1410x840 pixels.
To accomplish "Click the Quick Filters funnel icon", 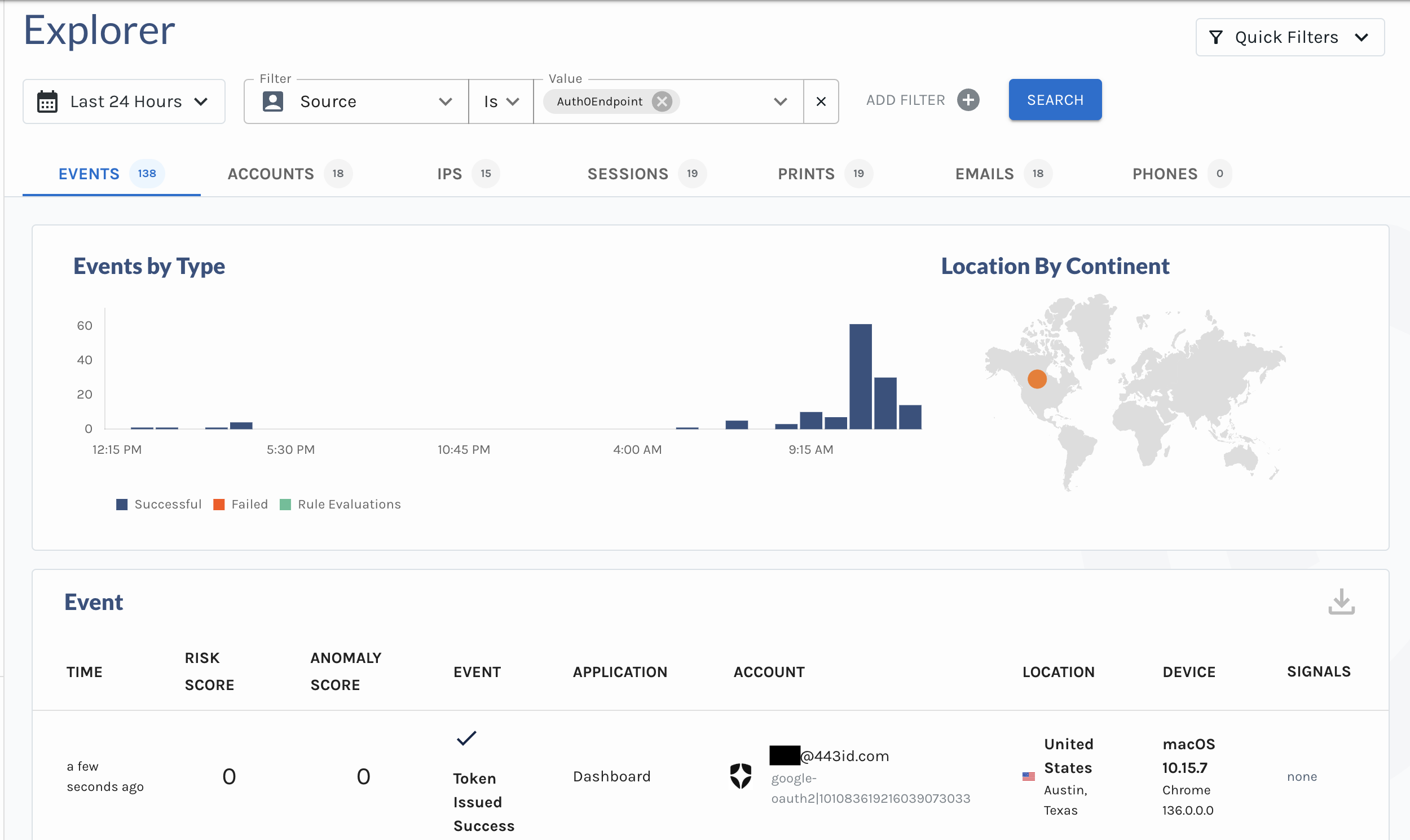I will [1216, 37].
